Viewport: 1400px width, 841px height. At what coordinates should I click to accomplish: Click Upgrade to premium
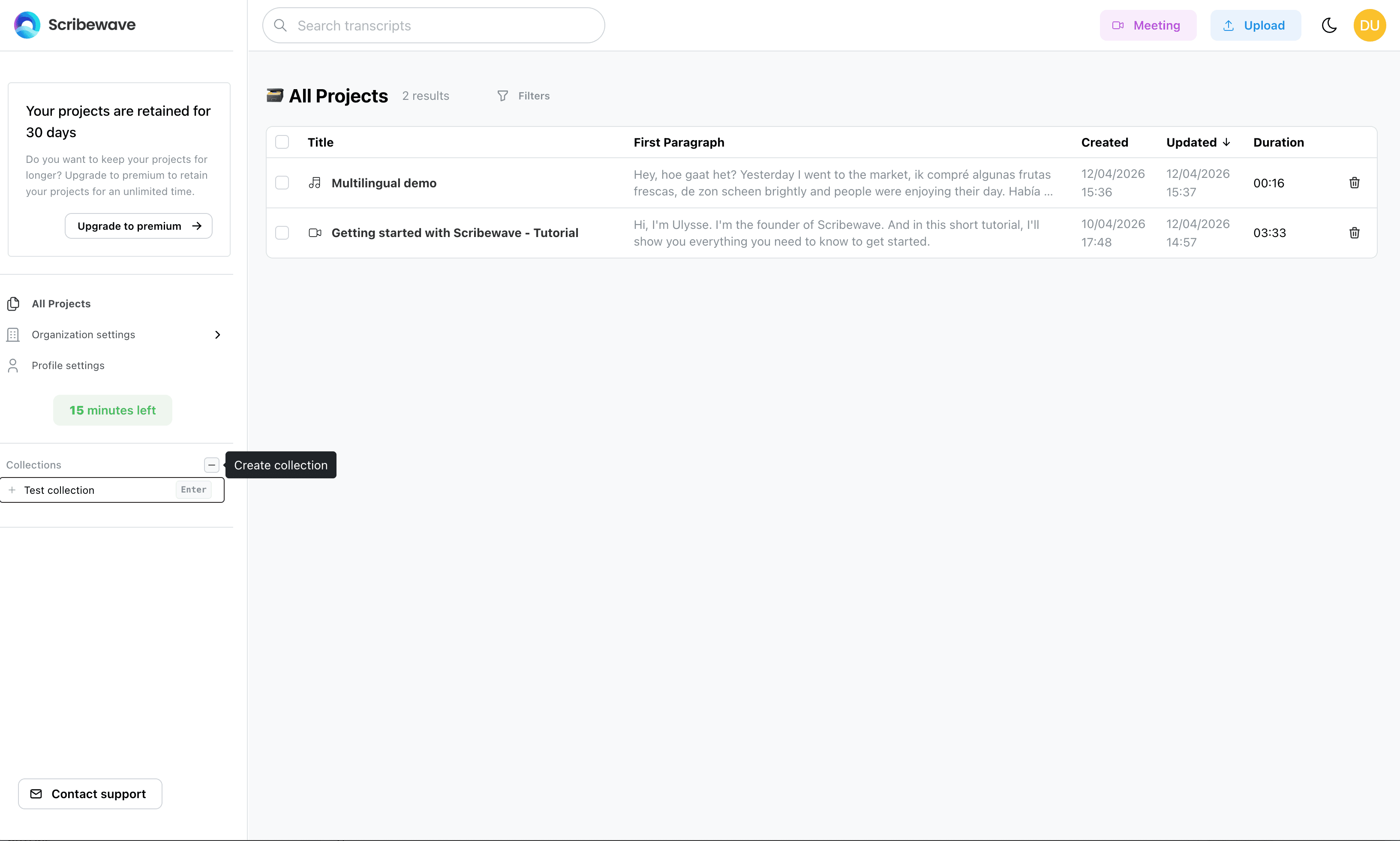pyautogui.click(x=138, y=225)
